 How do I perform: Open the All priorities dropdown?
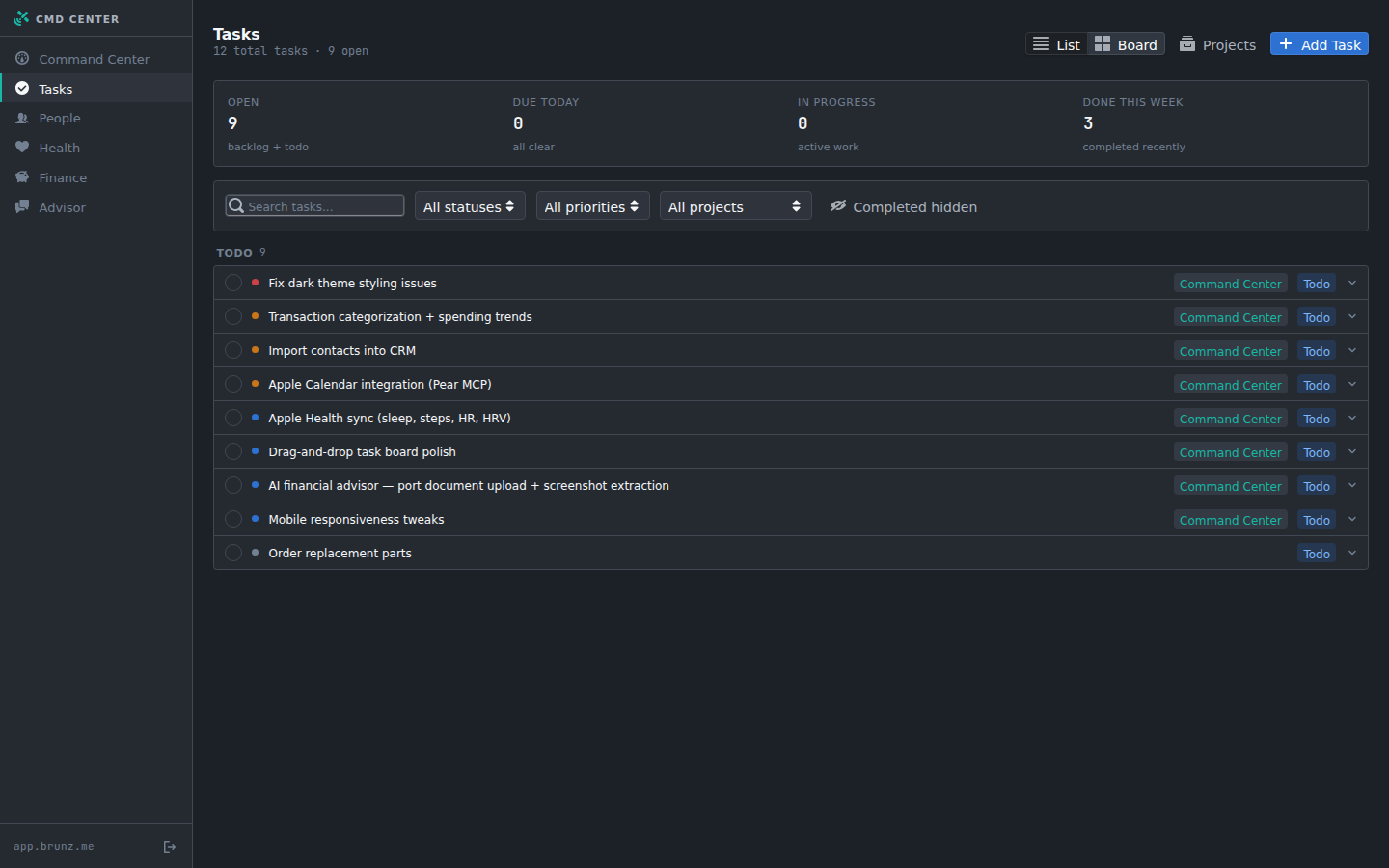coord(592,206)
